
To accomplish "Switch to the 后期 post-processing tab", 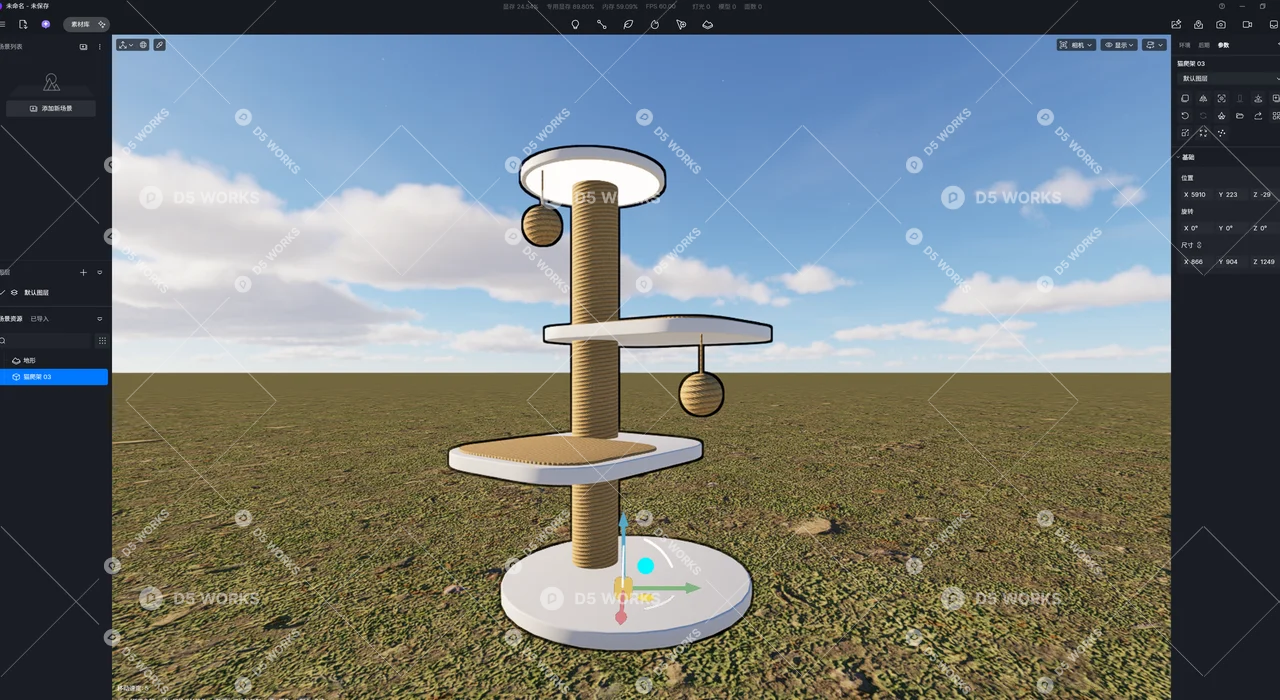I will pyautogui.click(x=1204, y=45).
